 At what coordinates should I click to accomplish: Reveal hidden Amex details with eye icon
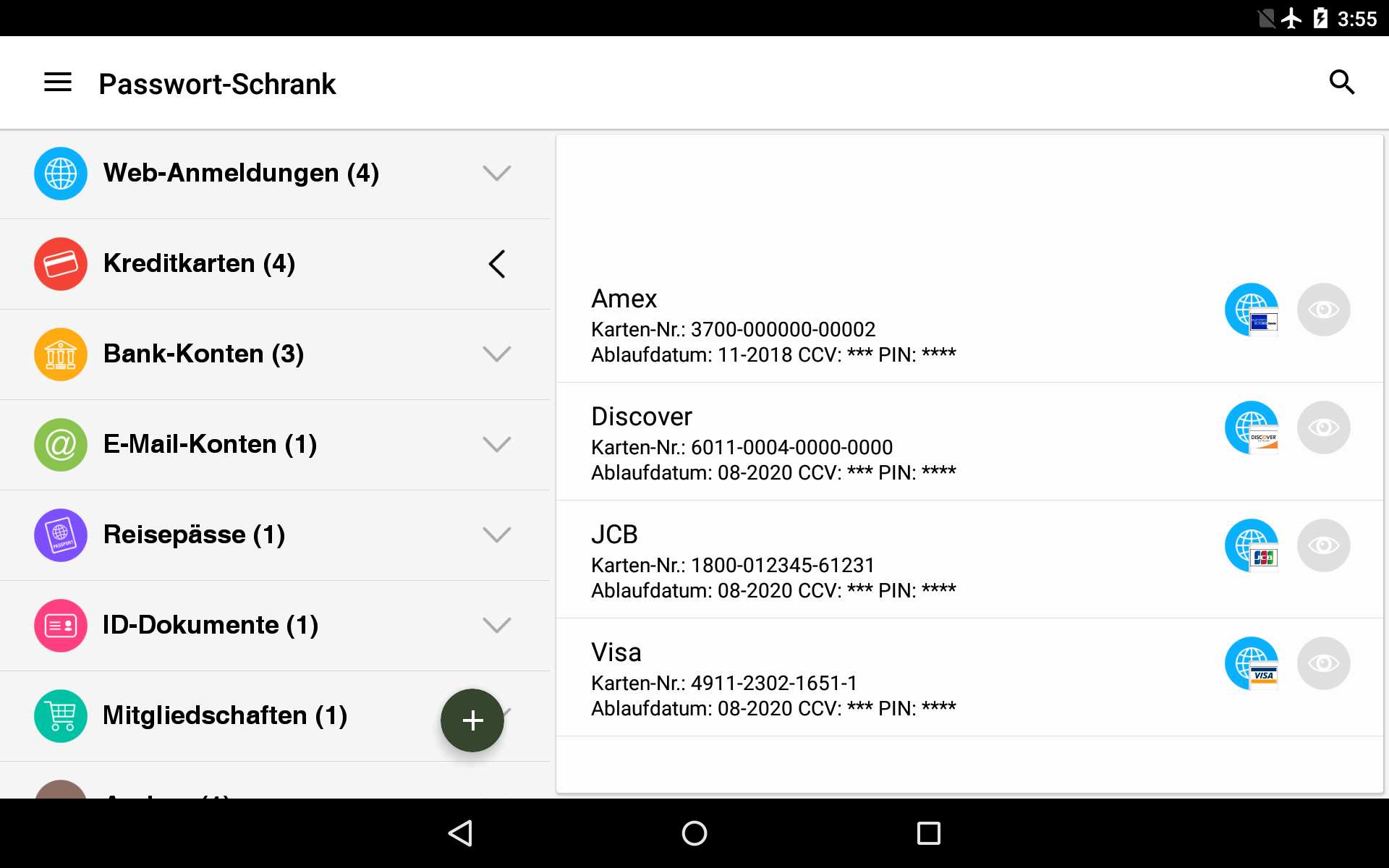[x=1324, y=310]
